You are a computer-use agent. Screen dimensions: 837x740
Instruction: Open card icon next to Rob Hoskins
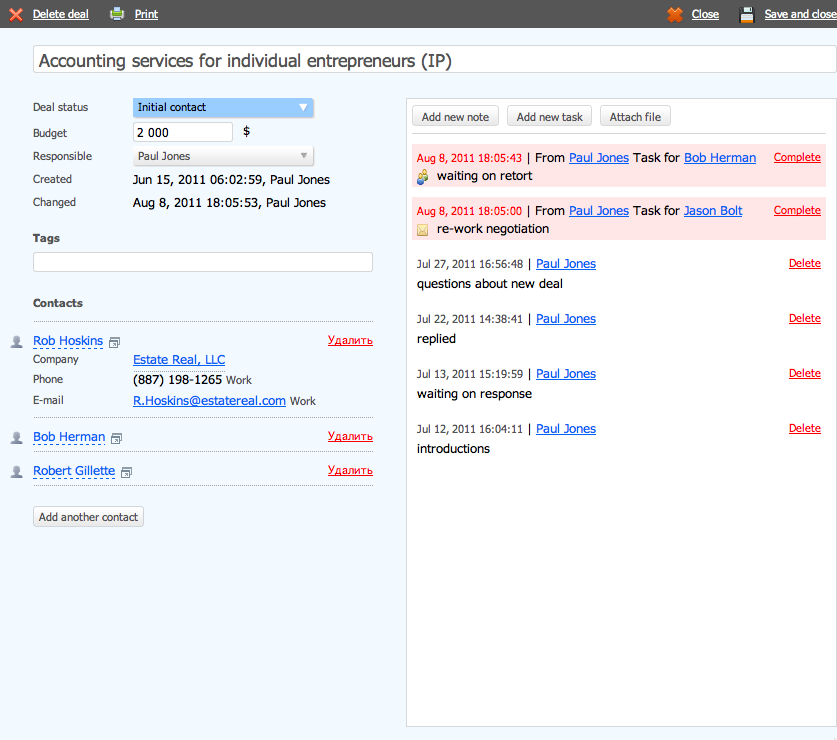(x=115, y=342)
